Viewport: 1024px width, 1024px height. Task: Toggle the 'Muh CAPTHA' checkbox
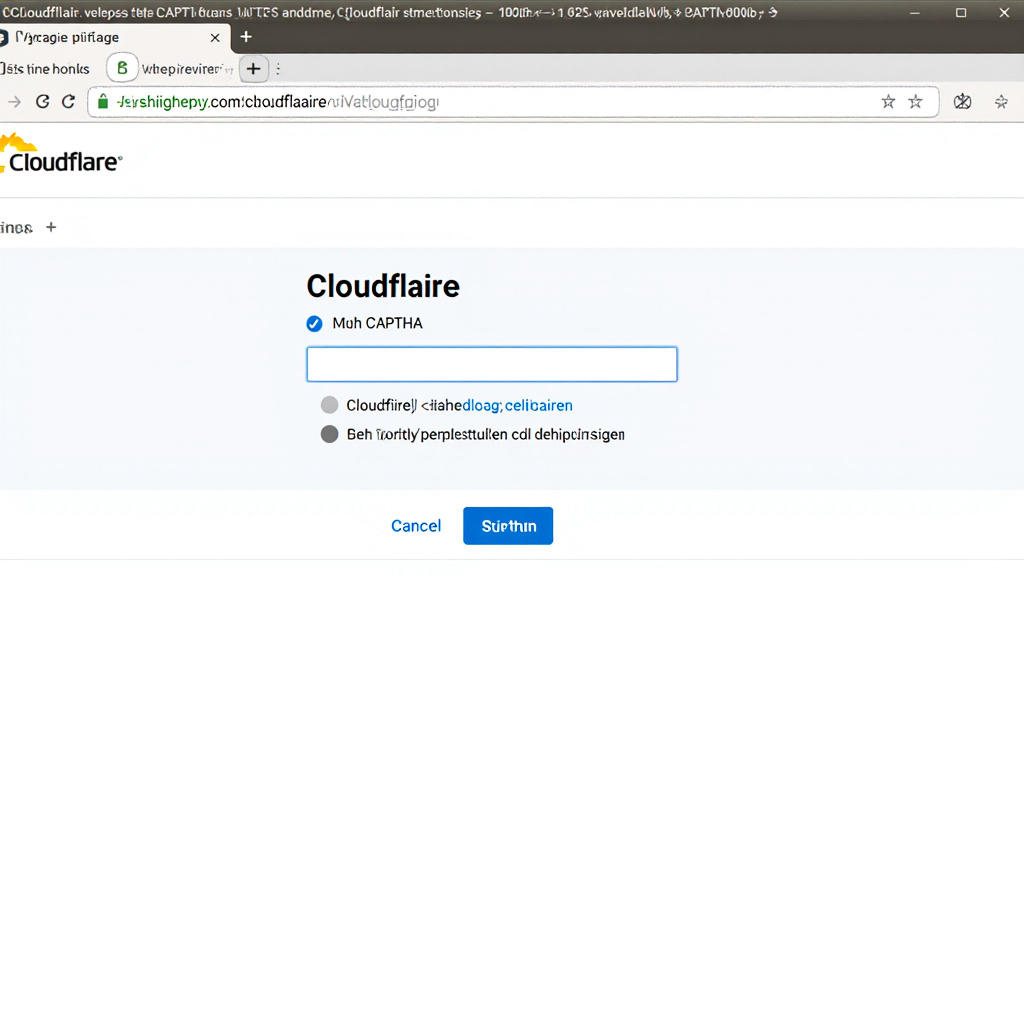[314, 323]
